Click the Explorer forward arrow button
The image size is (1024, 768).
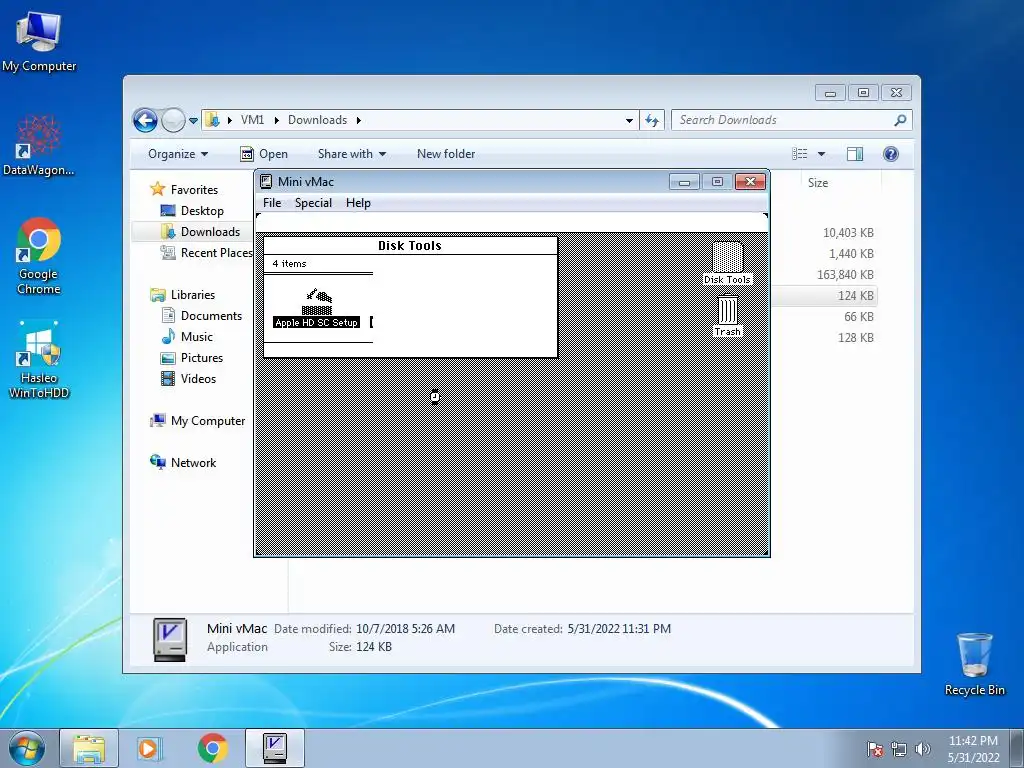(x=173, y=120)
